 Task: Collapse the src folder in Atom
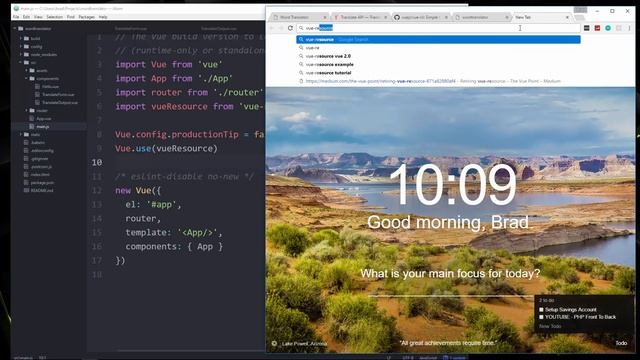click(x=21, y=62)
